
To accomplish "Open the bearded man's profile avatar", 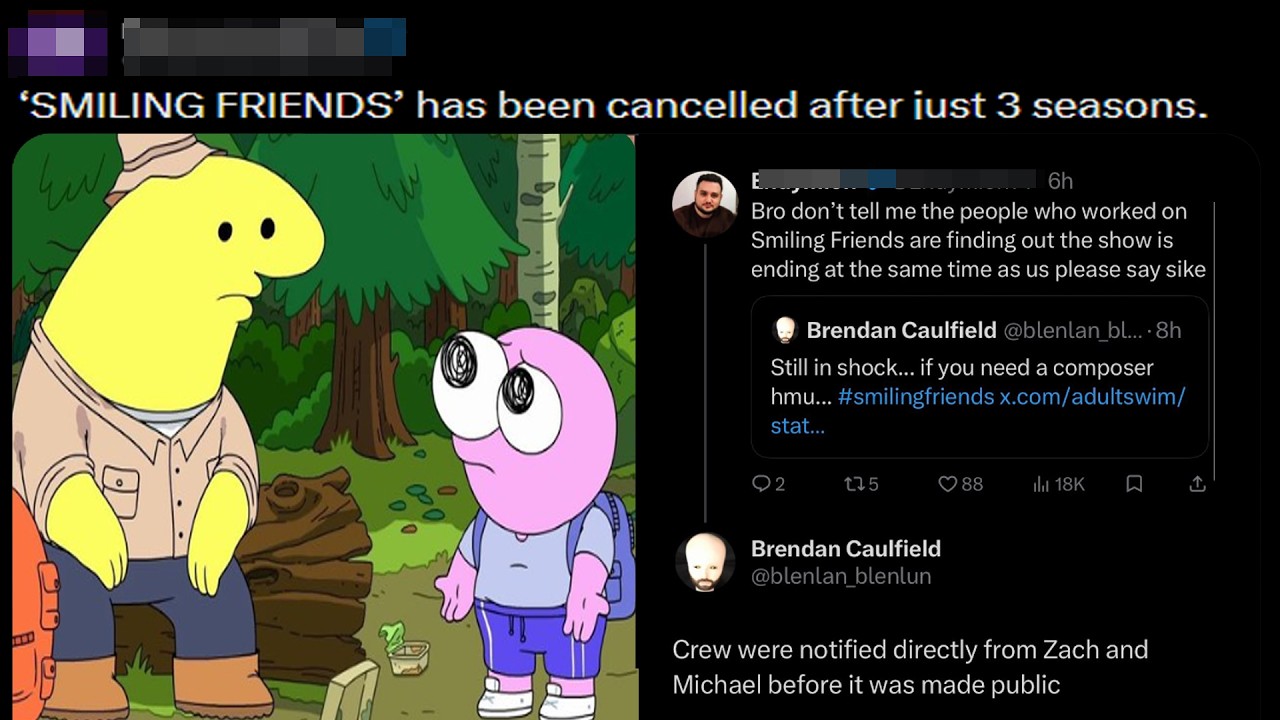I will pyautogui.click(x=705, y=204).
